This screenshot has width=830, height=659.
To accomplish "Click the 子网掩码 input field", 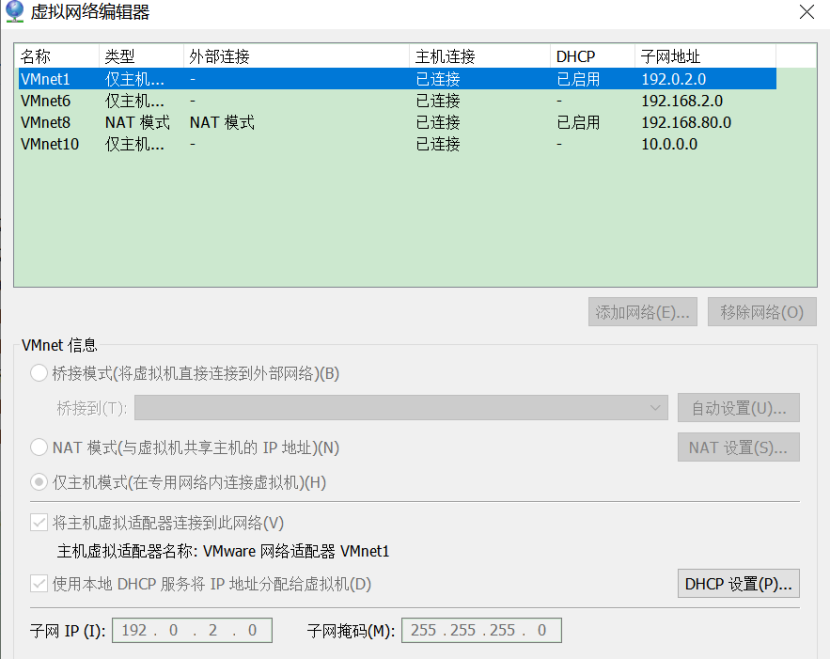I will tap(481, 630).
